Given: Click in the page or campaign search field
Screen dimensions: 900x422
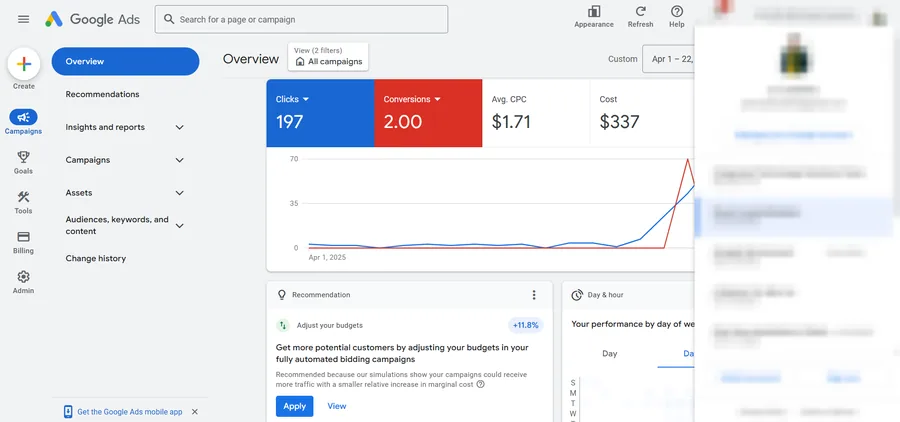Looking at the screenshot, I should click(x=301, y=19).
